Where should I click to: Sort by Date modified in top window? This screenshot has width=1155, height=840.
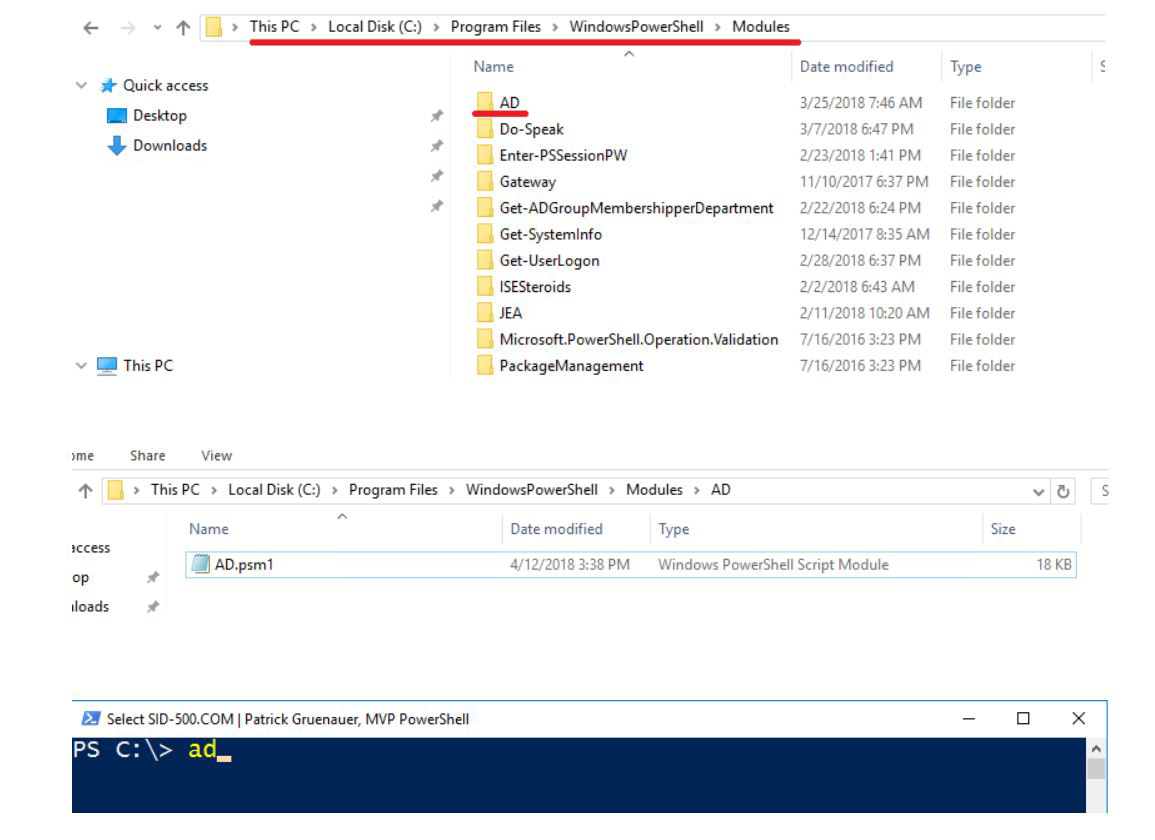[x=846, y=67]
